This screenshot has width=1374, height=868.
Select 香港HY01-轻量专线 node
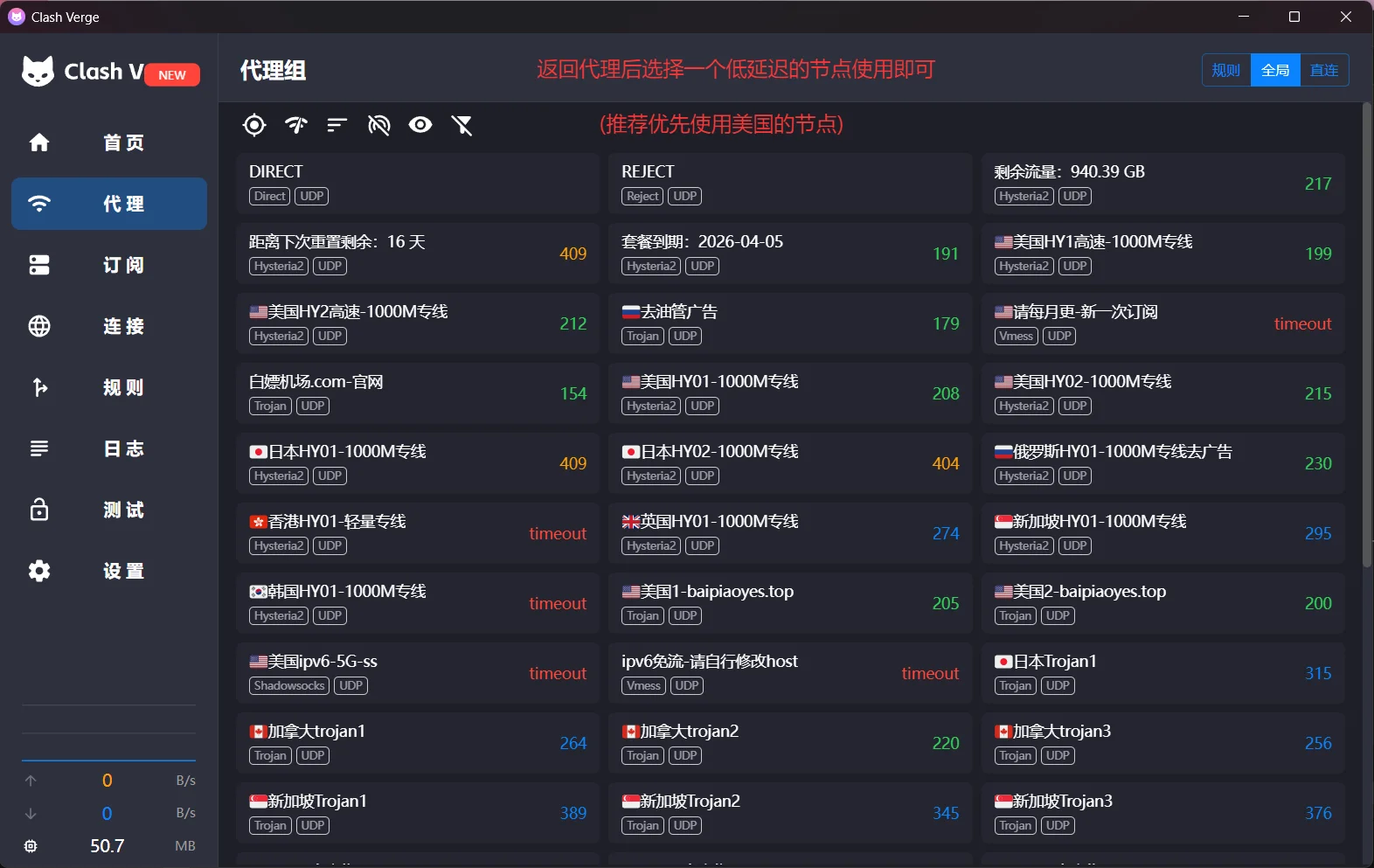418,533
